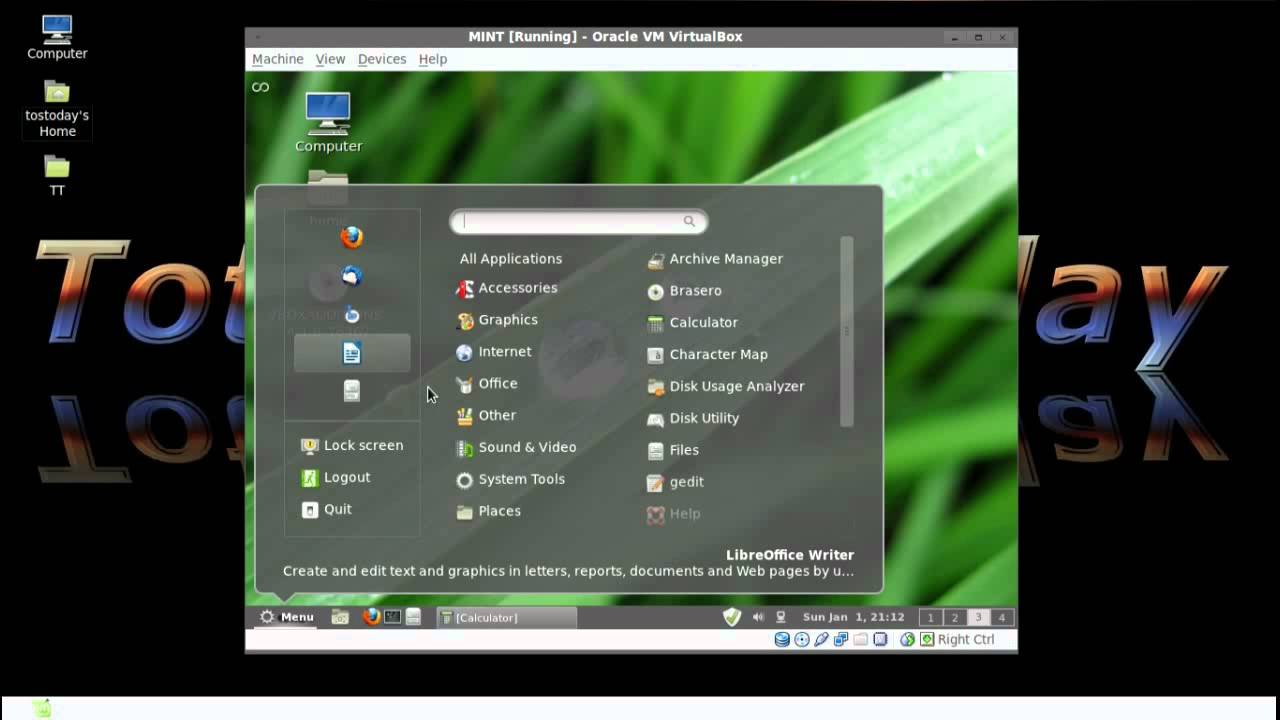Open terminal launcher in the panel
Screen dimensions: 1280x720
393,617
